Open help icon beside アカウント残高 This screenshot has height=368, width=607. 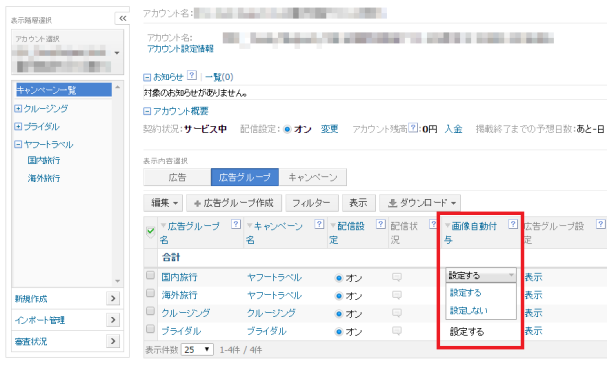413,127
